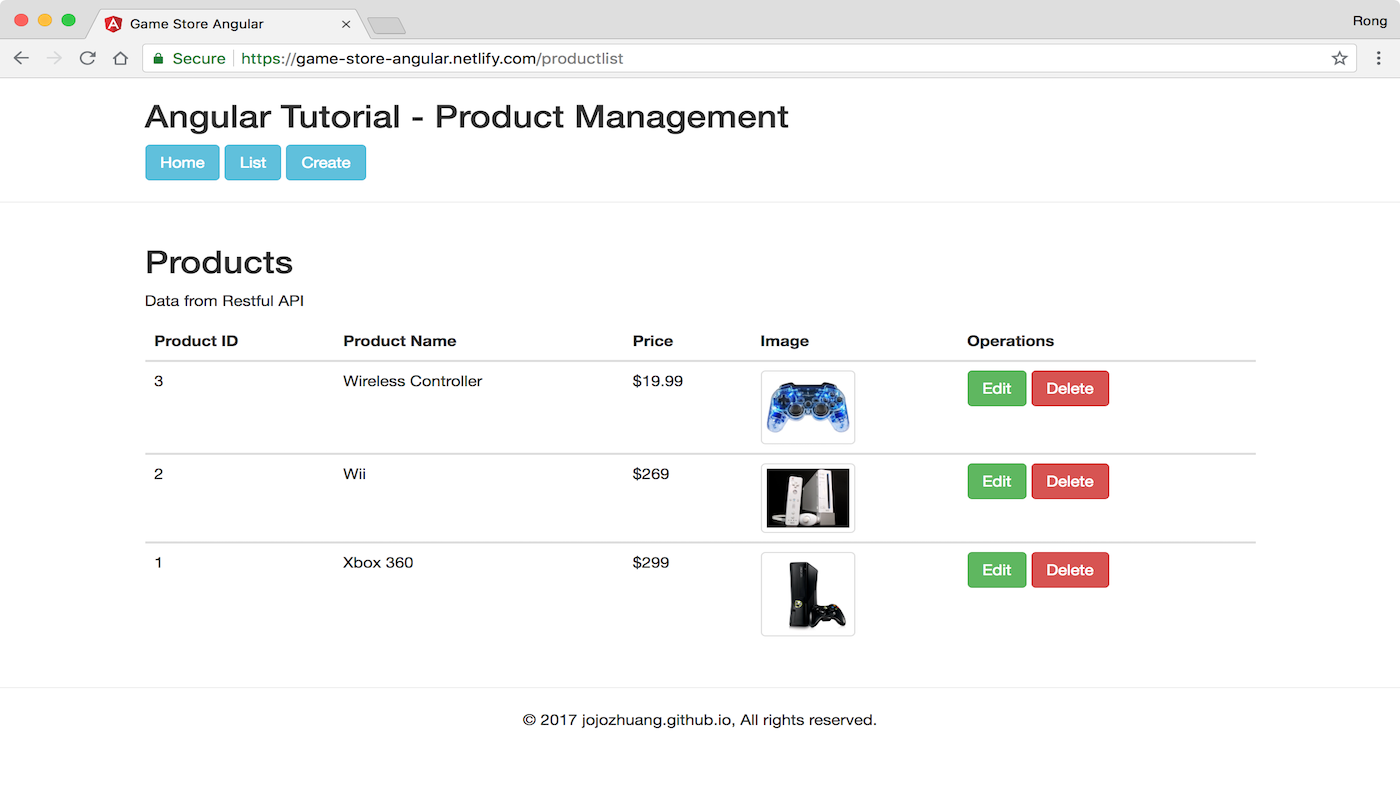Go to browser home icon
Screen dimensions: 1400x800
tap(120, 58)
